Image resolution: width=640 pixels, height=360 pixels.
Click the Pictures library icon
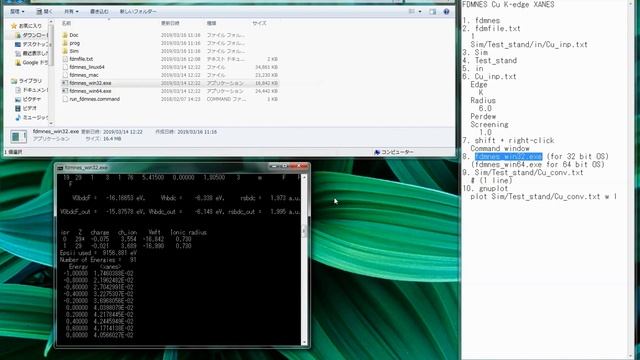(x=18, y=99)
